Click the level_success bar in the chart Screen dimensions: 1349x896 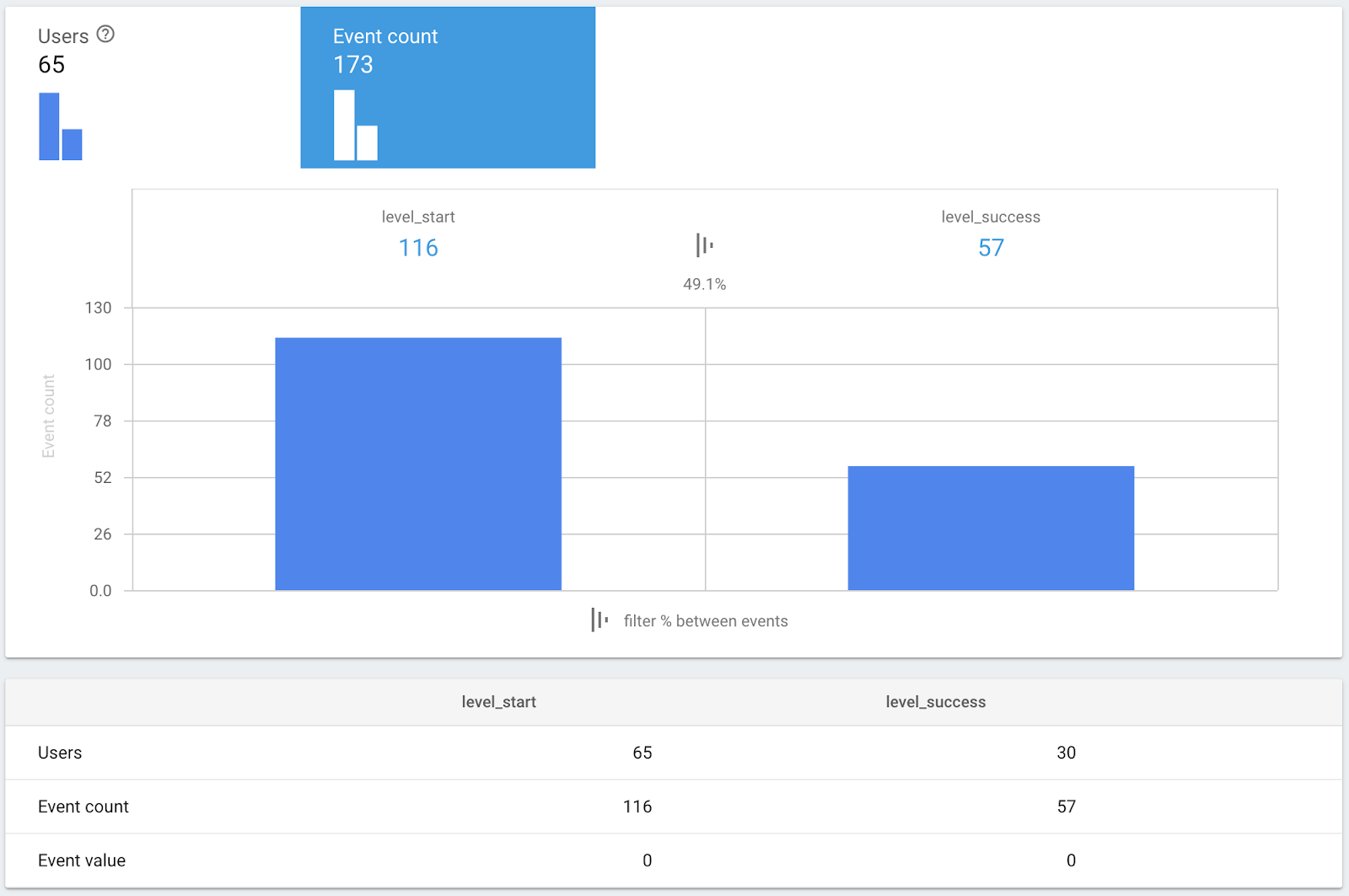pos(991,528)
